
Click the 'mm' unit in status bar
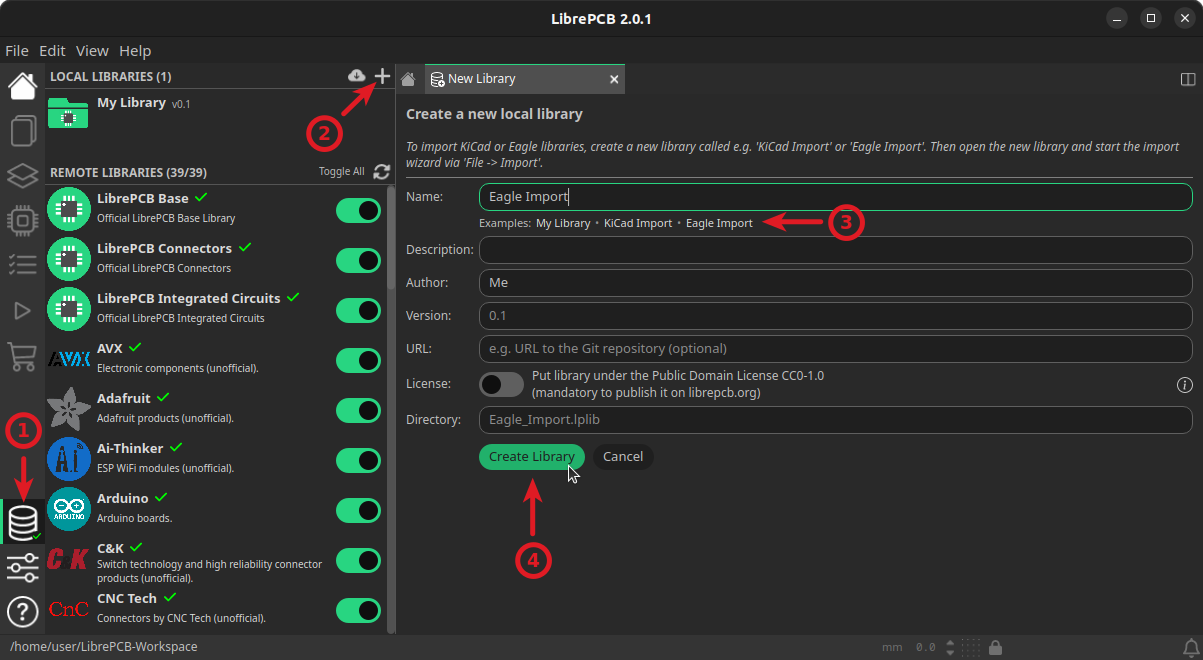click(x=891, y=647)
